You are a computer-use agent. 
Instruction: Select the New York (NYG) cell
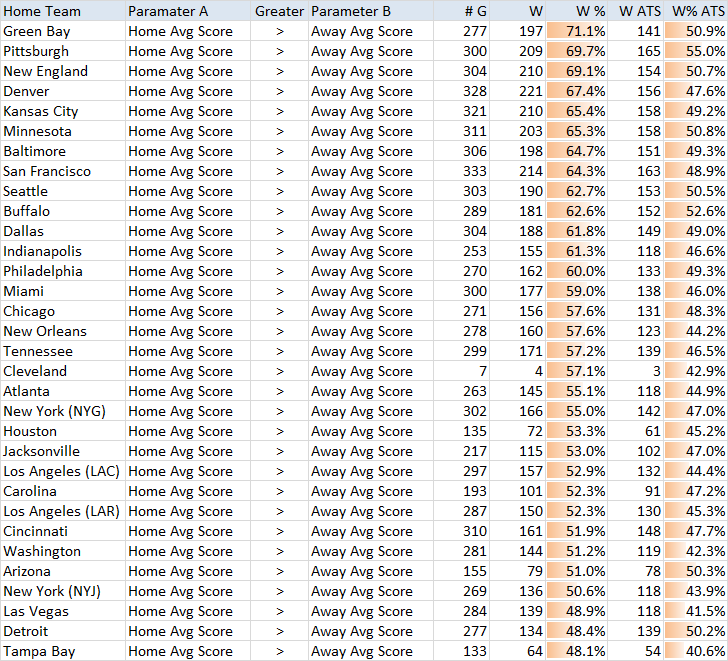pyautogui.click(x=63, y=410)
